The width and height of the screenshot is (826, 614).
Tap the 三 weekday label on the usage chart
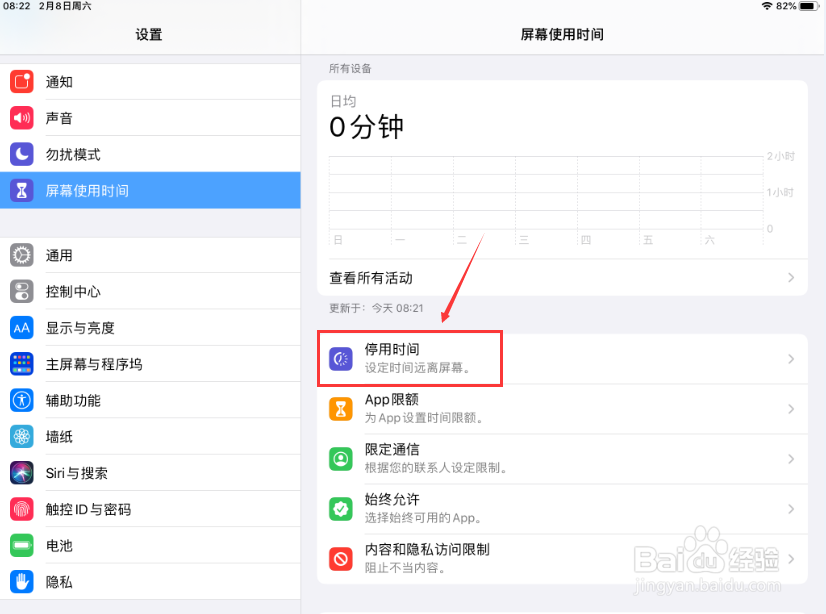[524, 240]
